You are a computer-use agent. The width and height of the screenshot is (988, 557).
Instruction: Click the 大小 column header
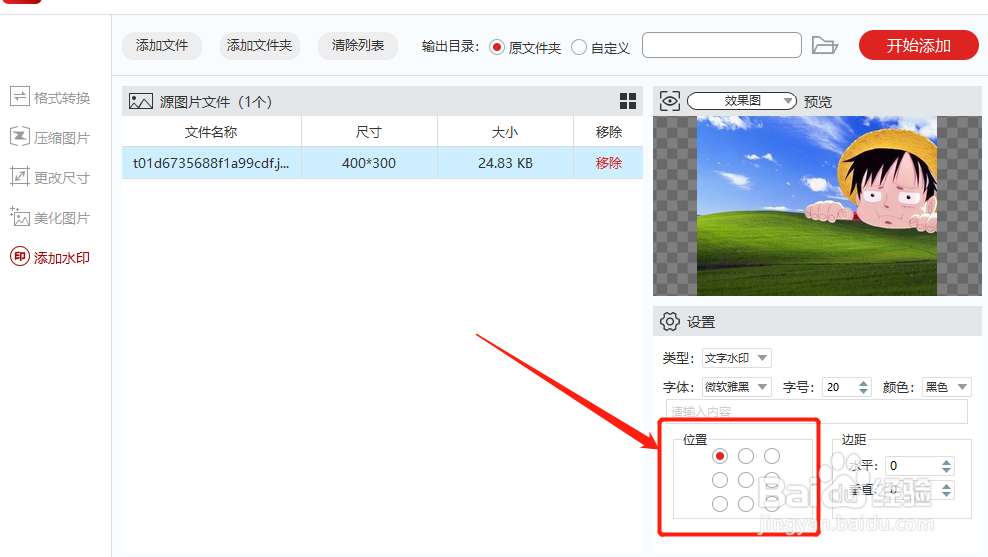pyautogui.click(x=505, y=132)
